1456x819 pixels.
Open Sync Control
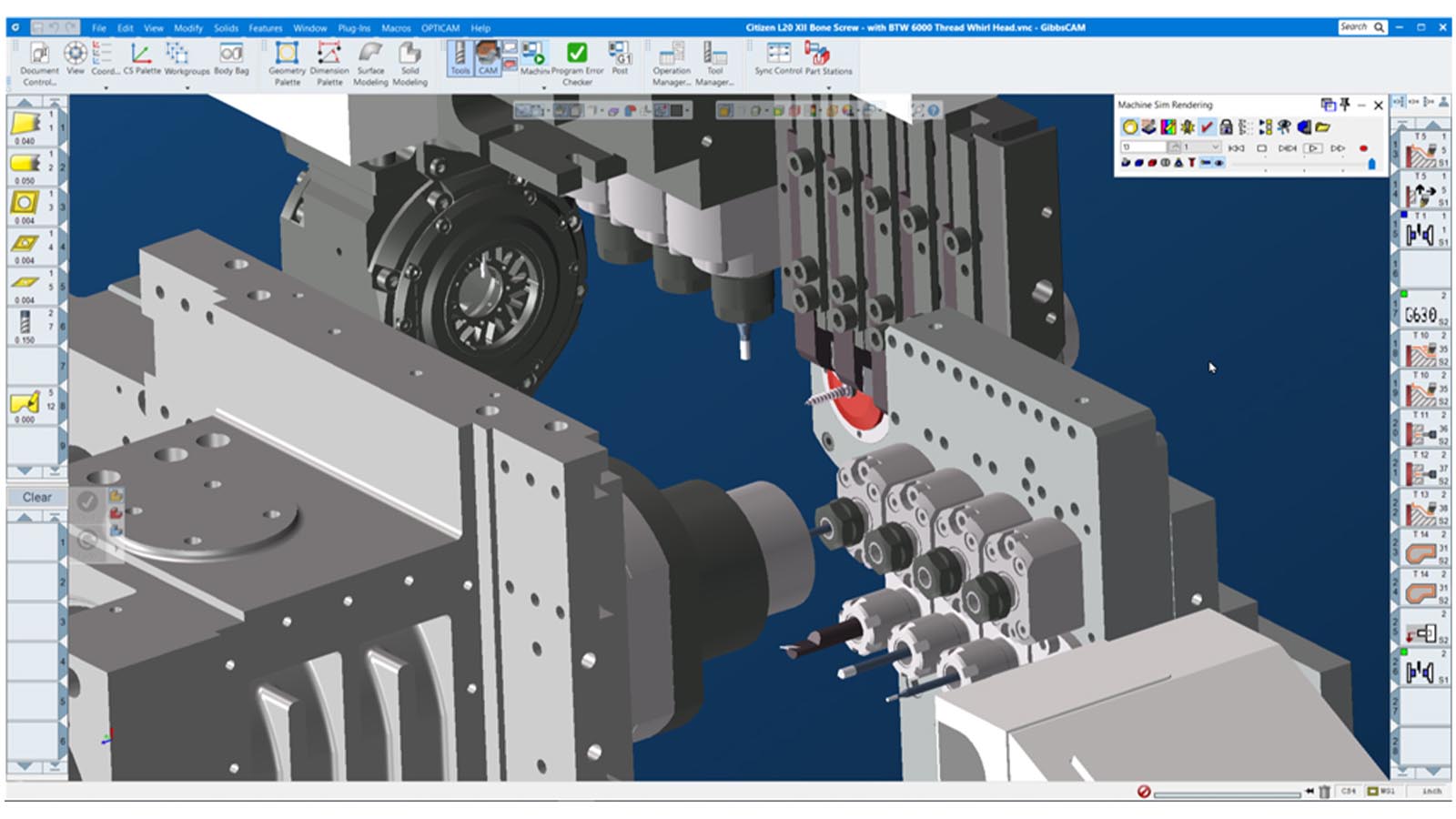click(x=778, y=58)
